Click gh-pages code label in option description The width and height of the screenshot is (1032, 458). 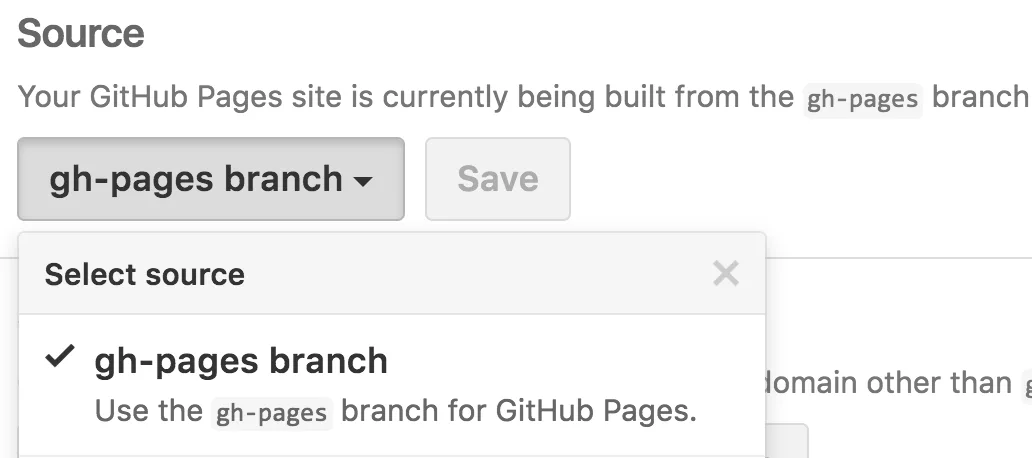pyautogui.click(x=272, y=413)
